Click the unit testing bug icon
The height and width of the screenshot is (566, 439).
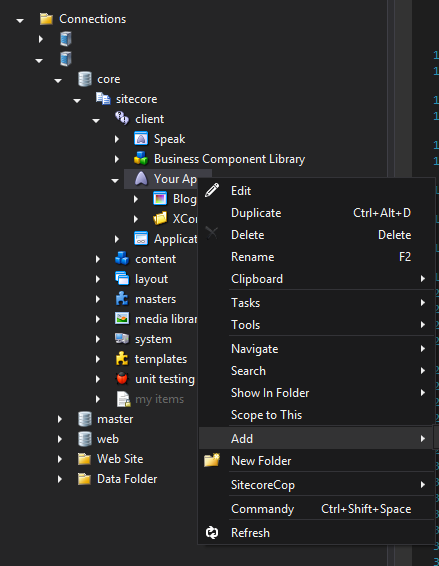[x=122, y=378]
